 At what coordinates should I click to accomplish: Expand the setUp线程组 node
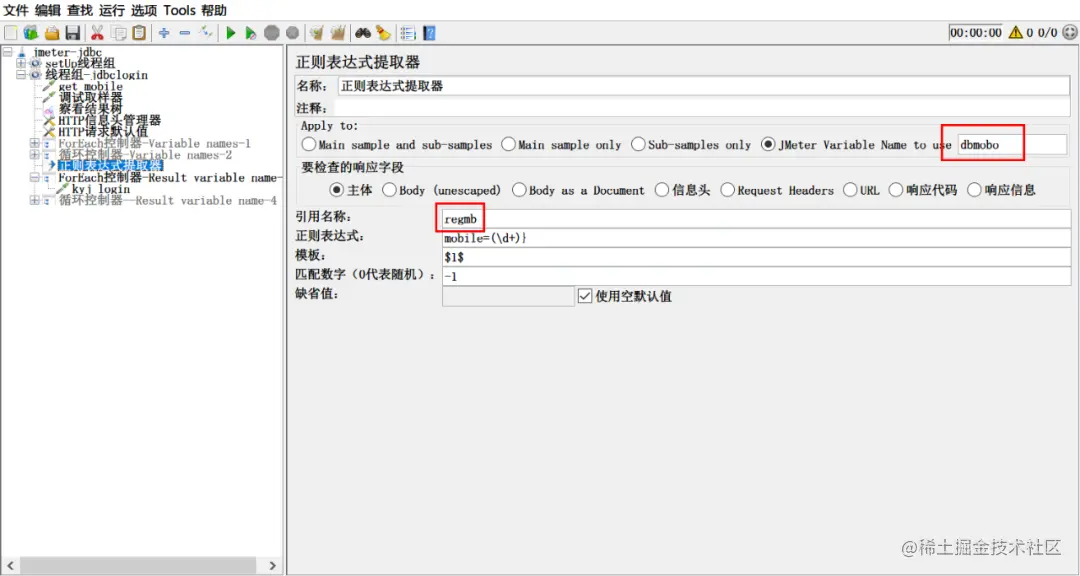[21, 63]
